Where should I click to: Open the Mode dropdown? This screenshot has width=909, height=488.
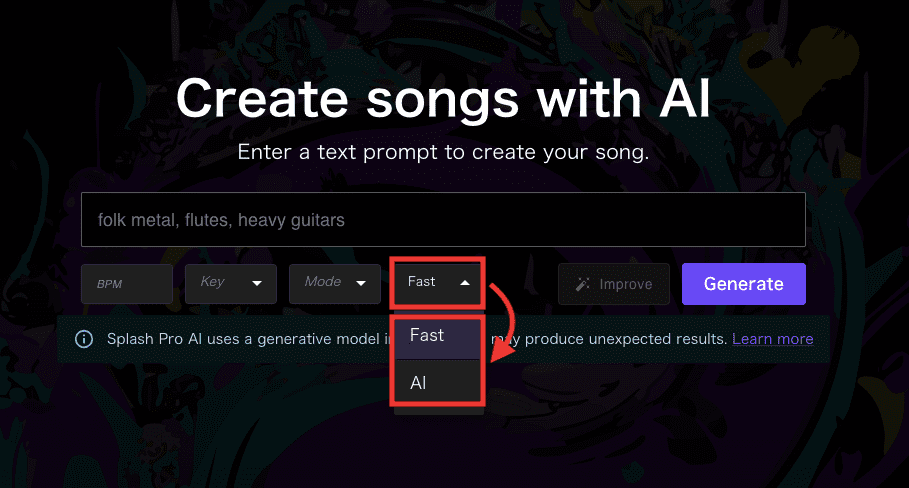pyautogui.click(x=334, y=284)
